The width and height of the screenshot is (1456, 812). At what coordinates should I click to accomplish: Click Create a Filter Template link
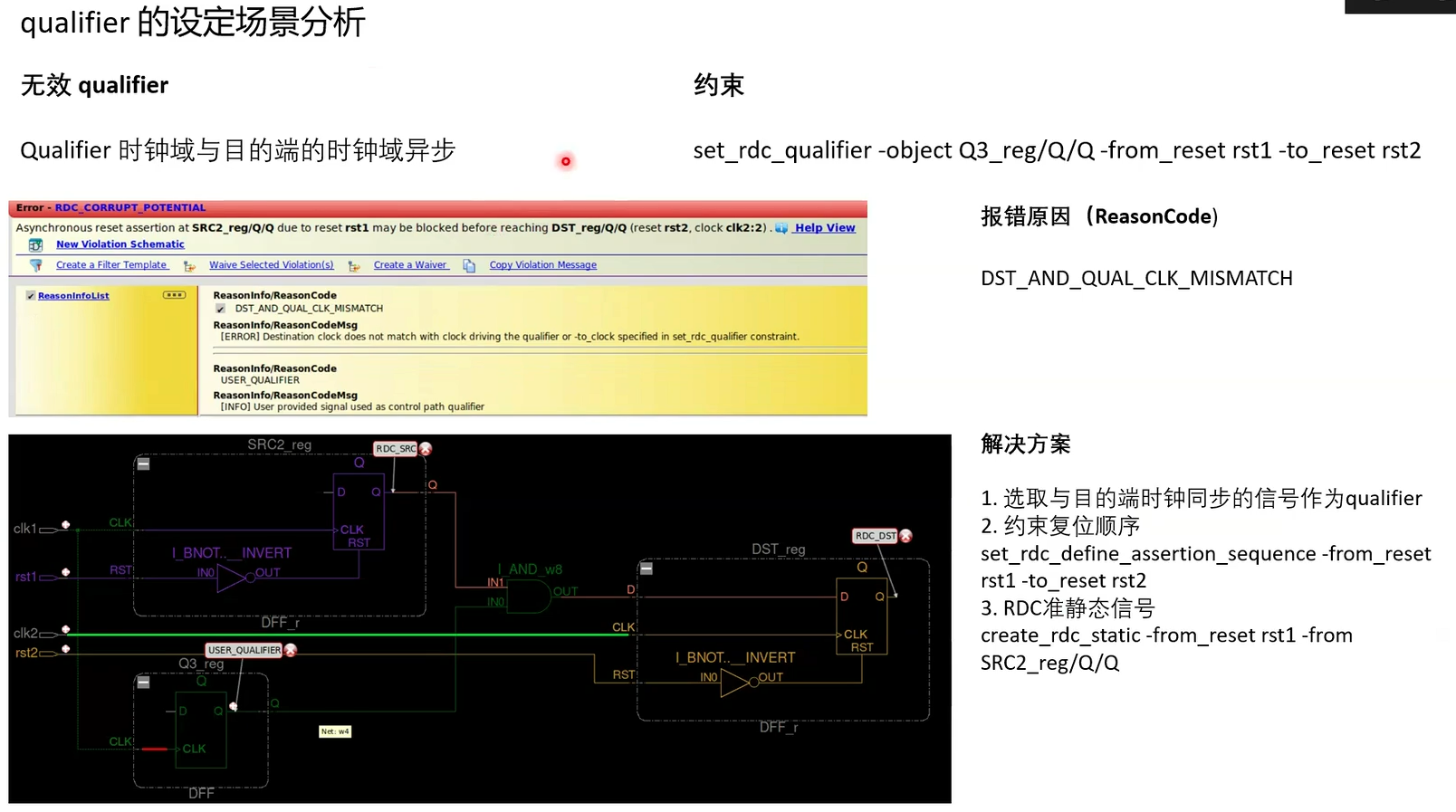tap(111, 265)
